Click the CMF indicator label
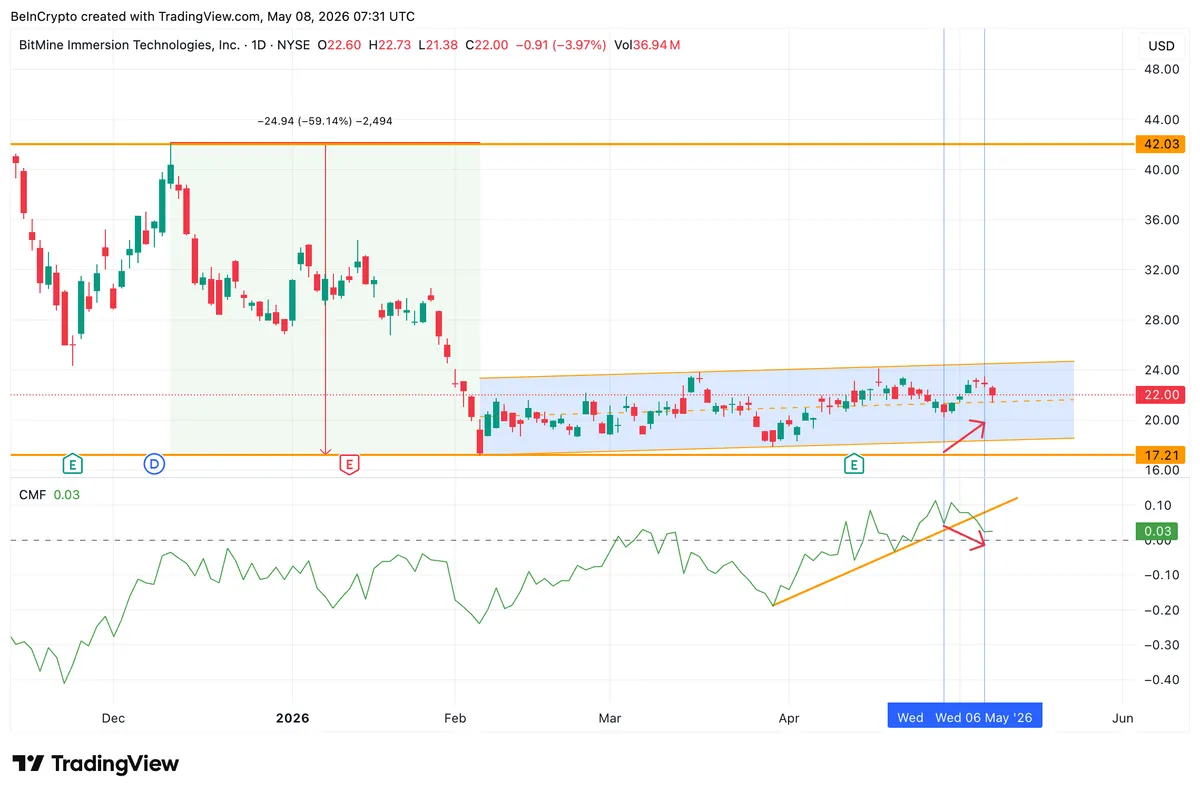This screenshot has width=1200, height=795. [31, 494]
